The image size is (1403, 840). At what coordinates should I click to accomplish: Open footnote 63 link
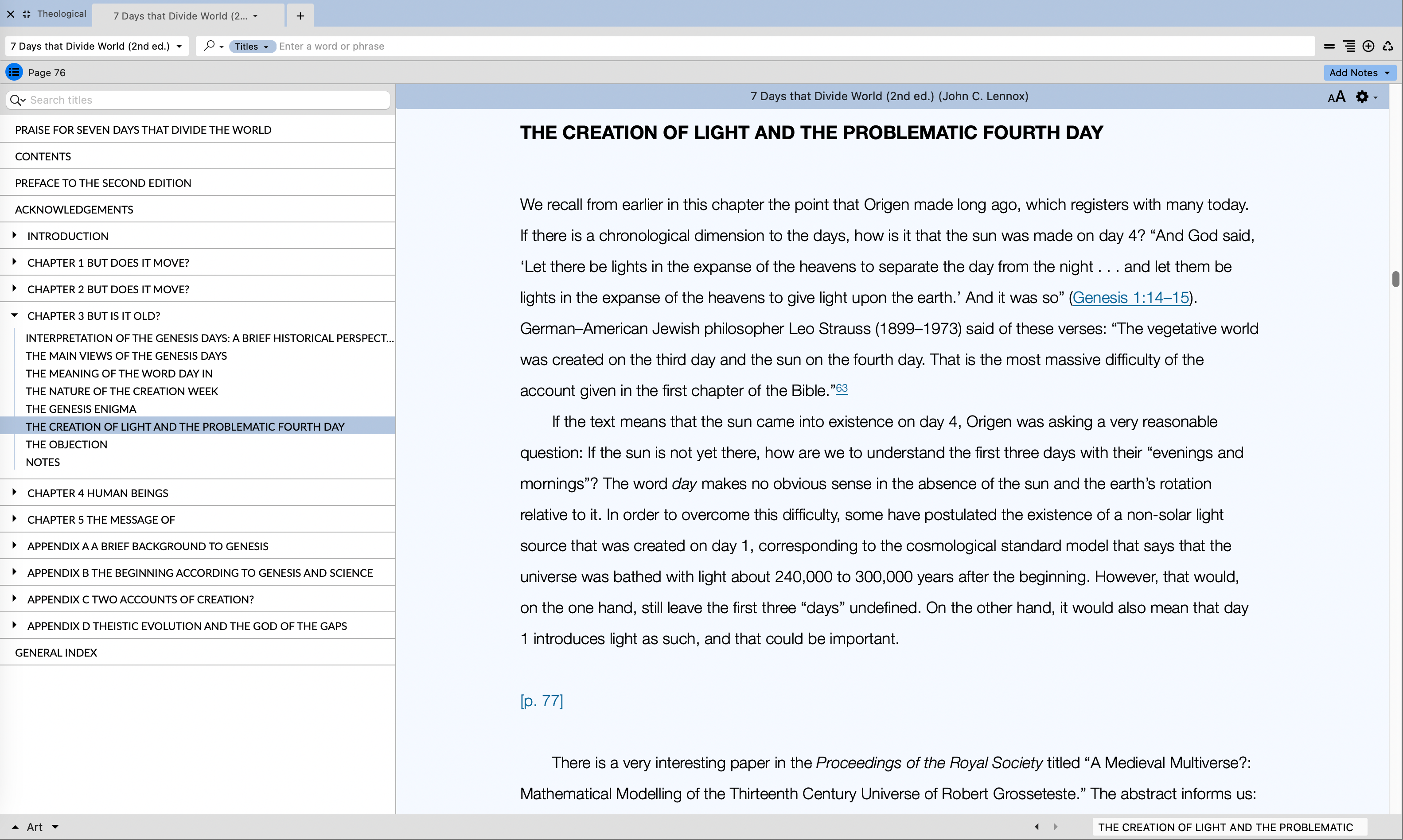842,388
